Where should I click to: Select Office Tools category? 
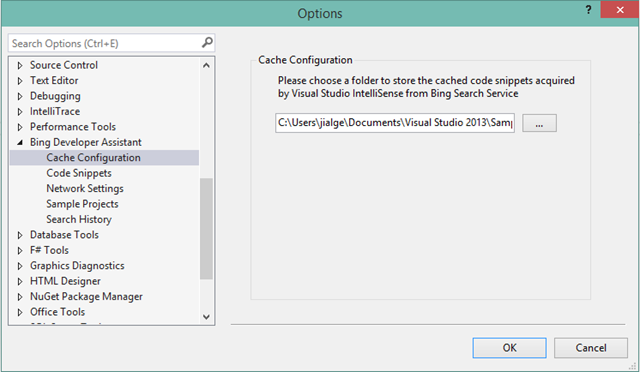(57, 312)
